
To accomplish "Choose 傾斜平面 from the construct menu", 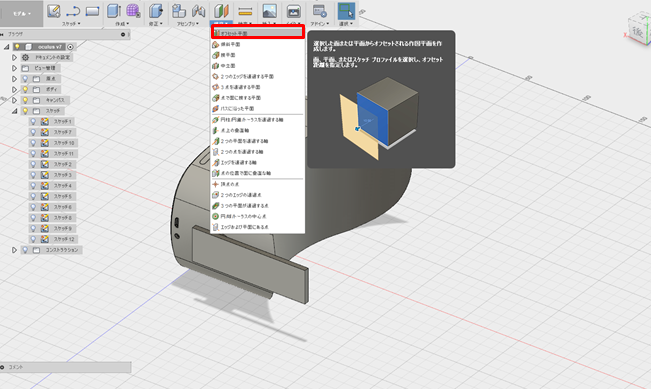I will pos(257,44).
